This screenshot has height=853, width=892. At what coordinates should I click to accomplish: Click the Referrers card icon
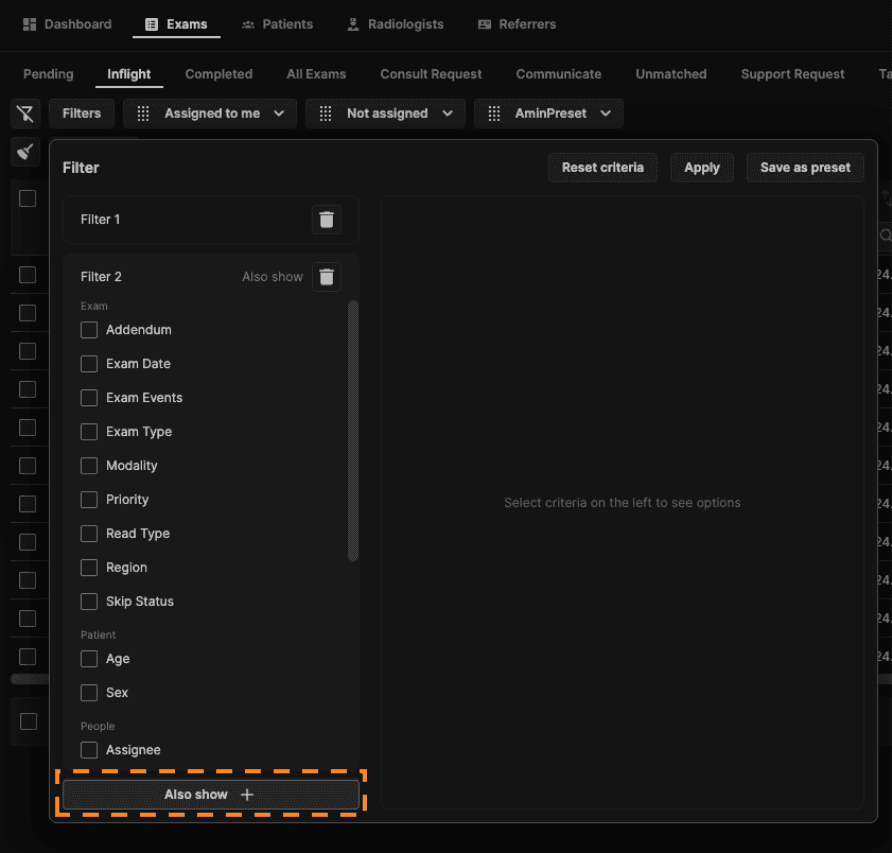[484, 24]
